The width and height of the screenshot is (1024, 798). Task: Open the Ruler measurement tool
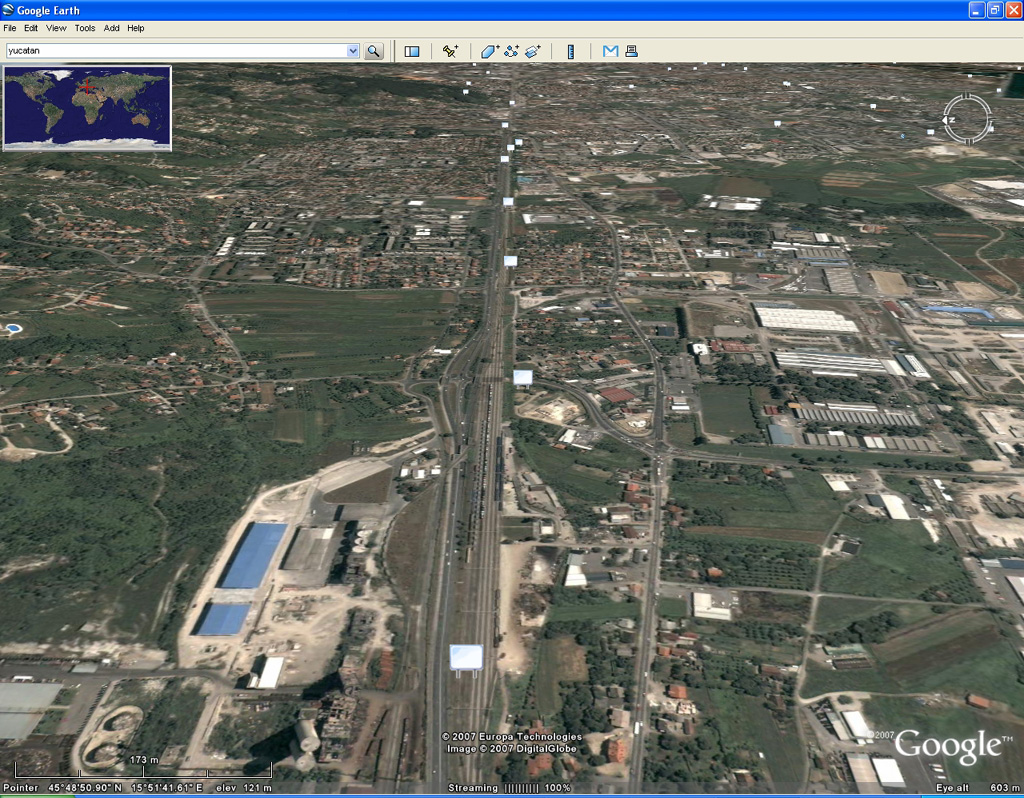coord(571,51)
